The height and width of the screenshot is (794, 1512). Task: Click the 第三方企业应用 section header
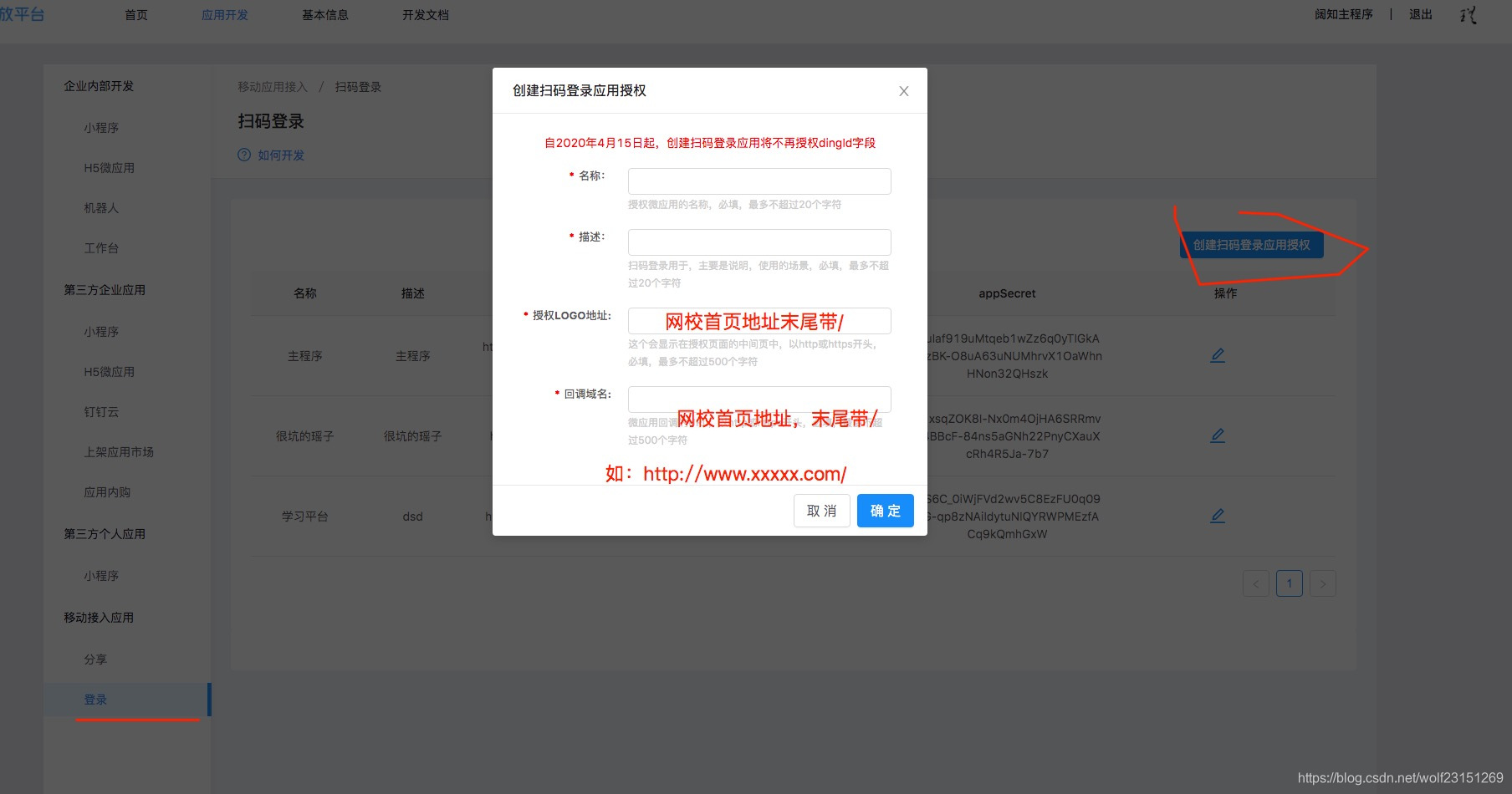tap(105, 290)
